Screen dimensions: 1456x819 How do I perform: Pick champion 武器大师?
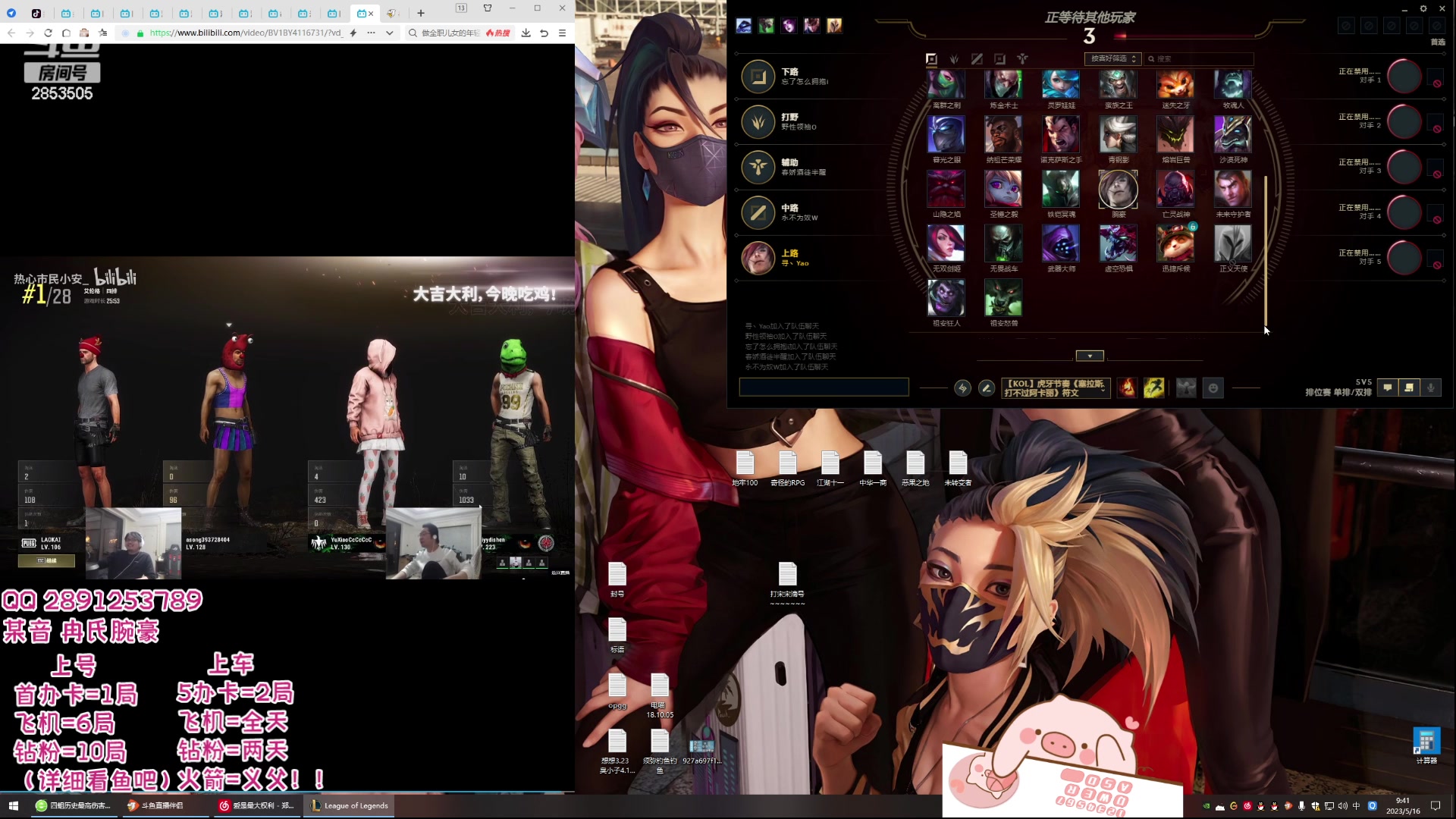coord(1061,243)
